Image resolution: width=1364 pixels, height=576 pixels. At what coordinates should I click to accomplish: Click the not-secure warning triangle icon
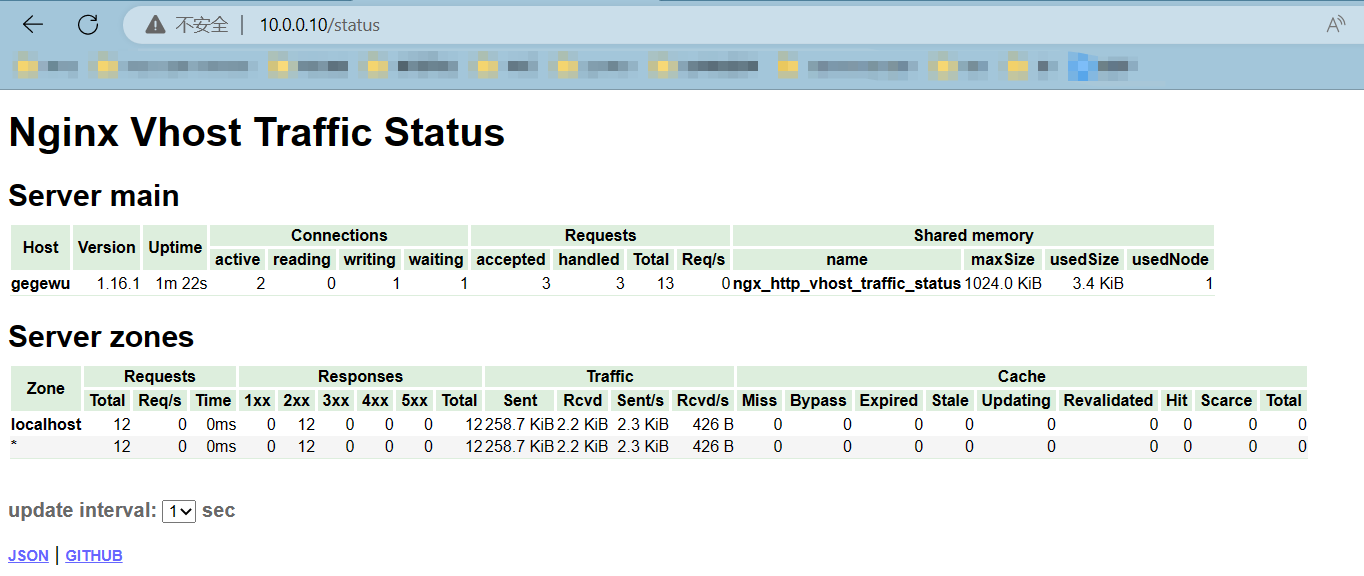pyautogui.click(x=154, y=25)
